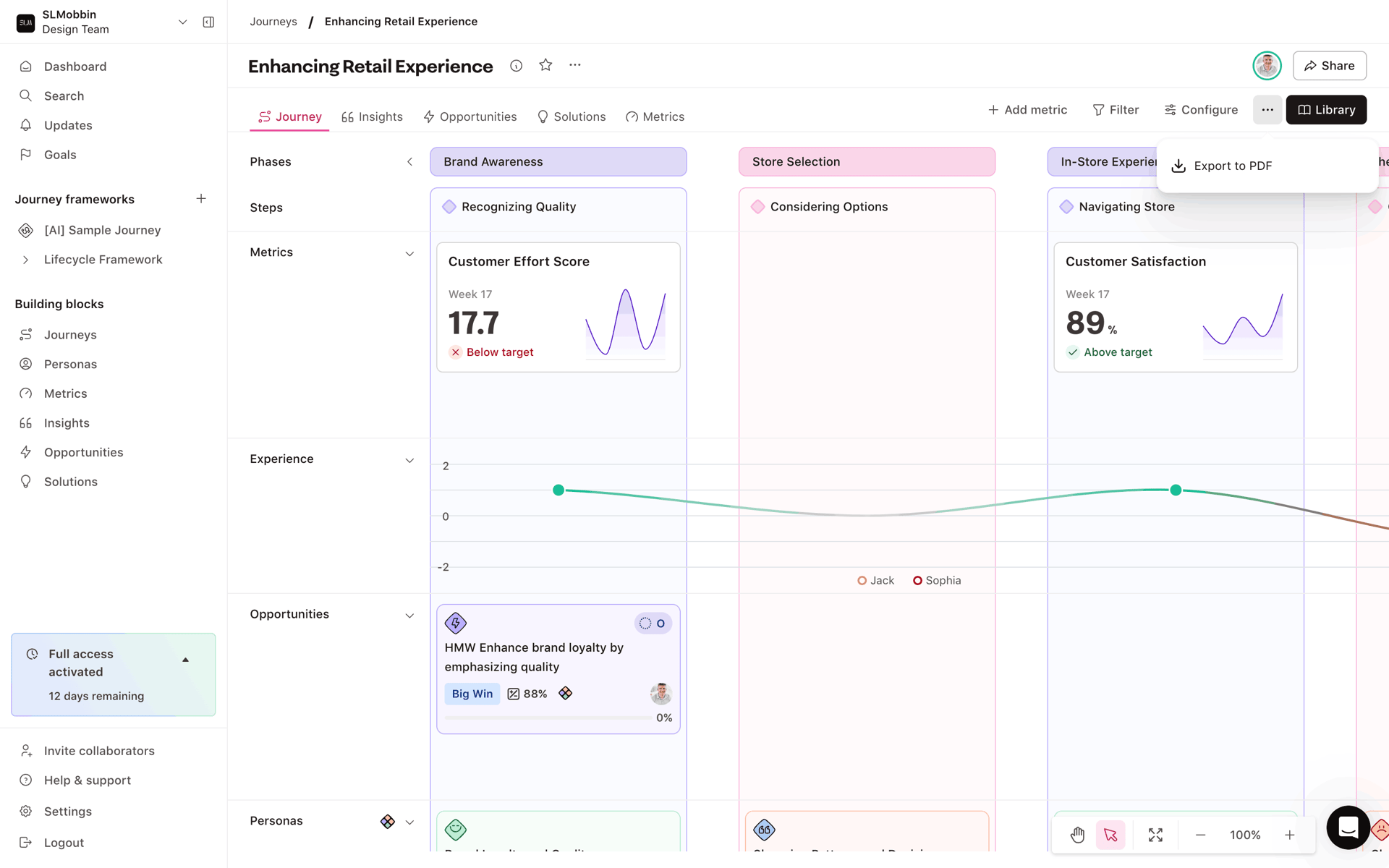Viewport: 1389px width, 868px height.
Task: Switch to the Insights tab
Action: [372, 116]
